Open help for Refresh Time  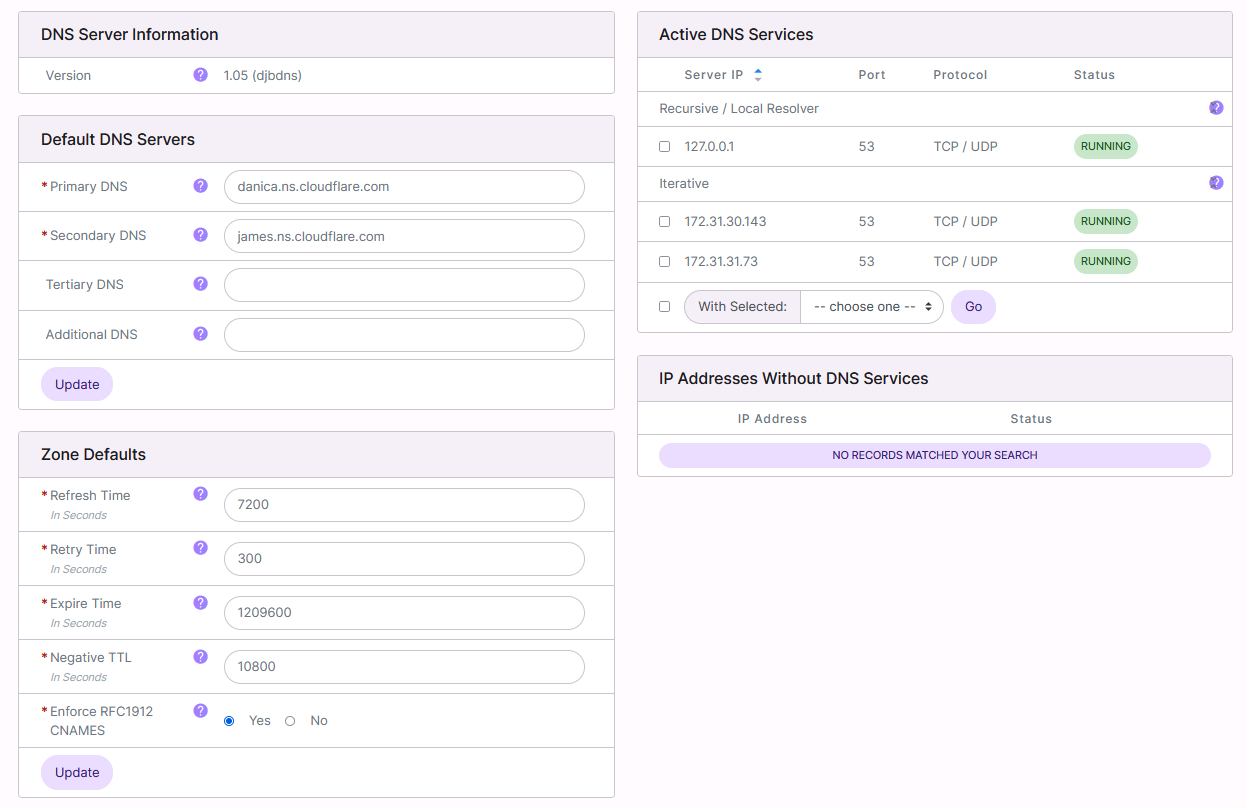pos(200,493)
